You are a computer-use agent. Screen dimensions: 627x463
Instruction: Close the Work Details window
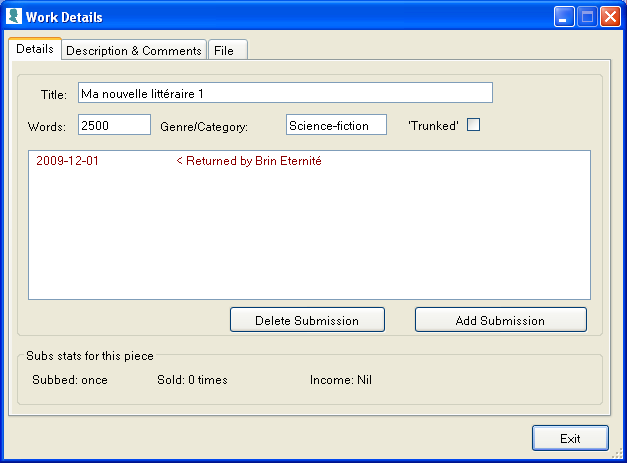pos(610,17)
